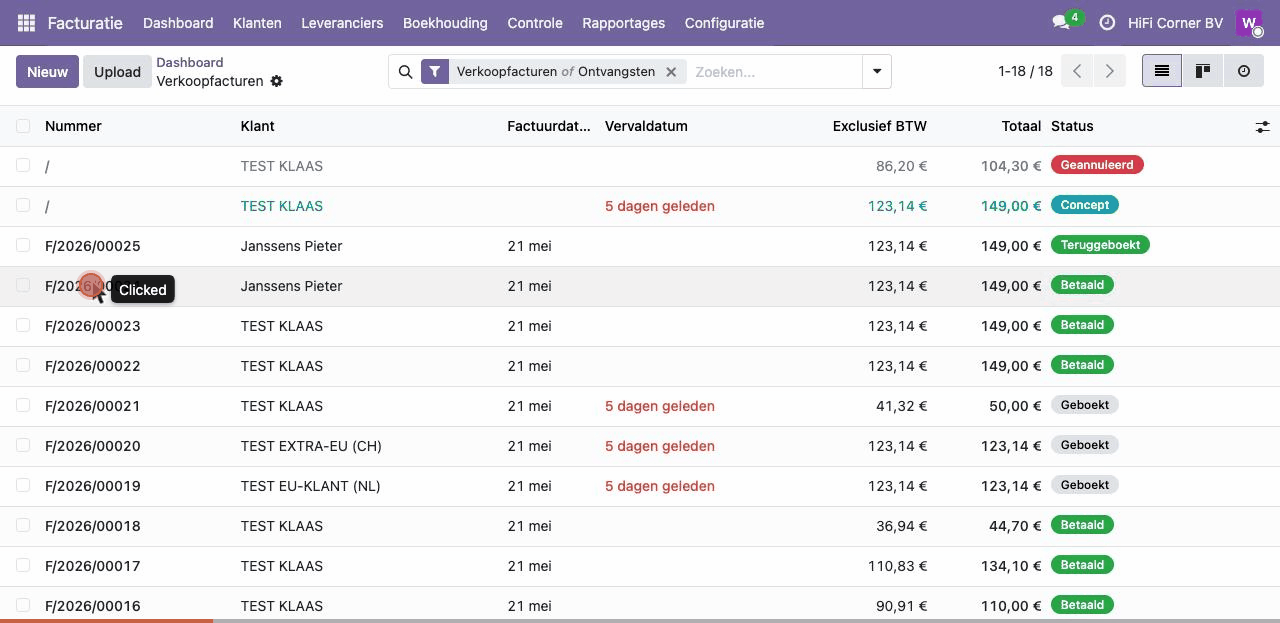Open the Leveranciers menu
The image size is (1280, 623).
[x=342, y=23]
